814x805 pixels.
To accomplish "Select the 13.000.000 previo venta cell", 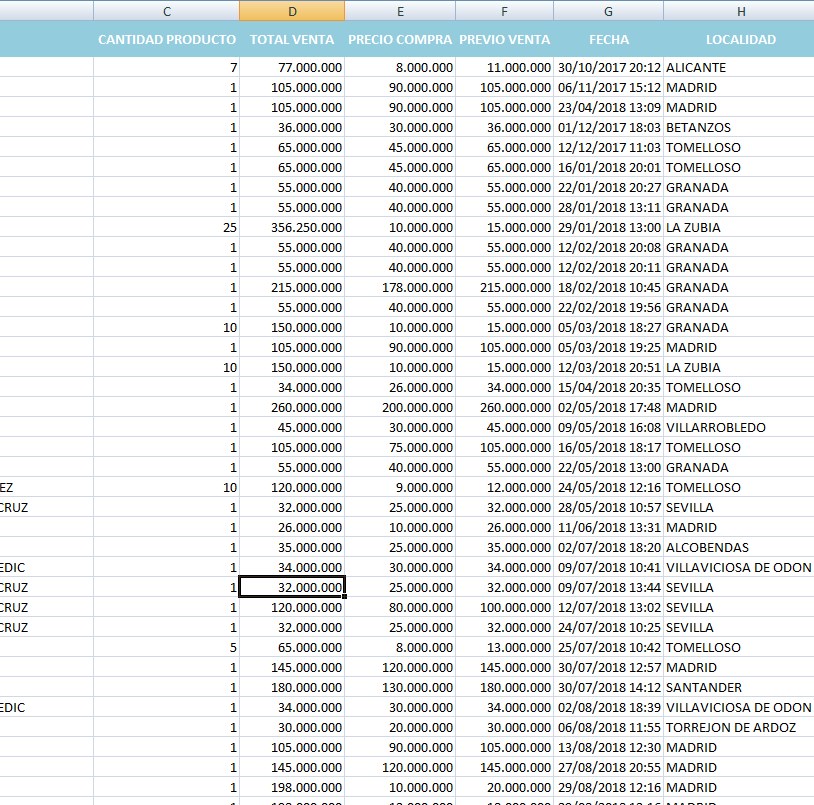I will (505, 648).
